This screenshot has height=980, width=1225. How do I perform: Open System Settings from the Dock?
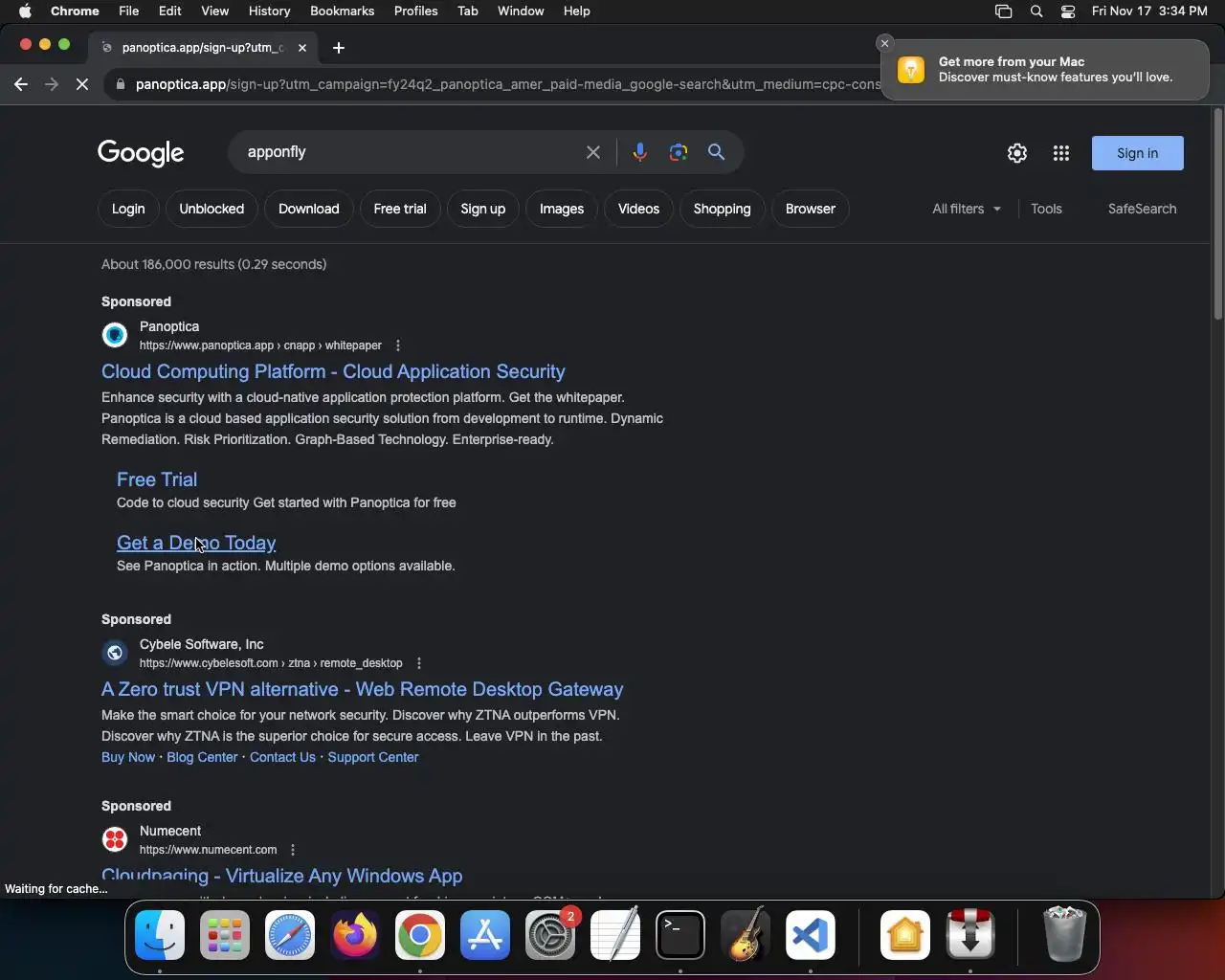click(x=550, y=935)
